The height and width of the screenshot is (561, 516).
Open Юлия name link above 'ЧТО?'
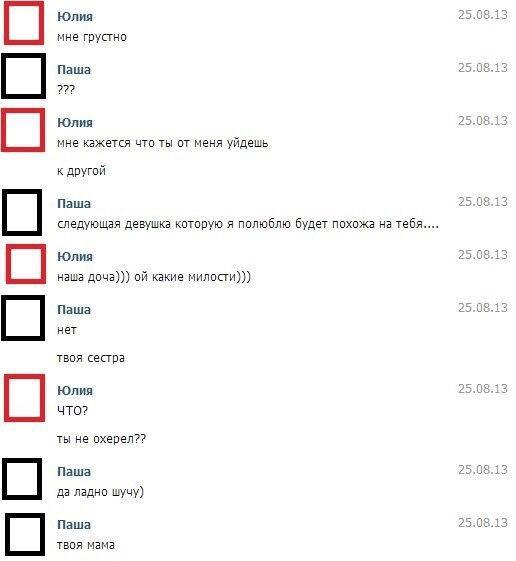75,390
